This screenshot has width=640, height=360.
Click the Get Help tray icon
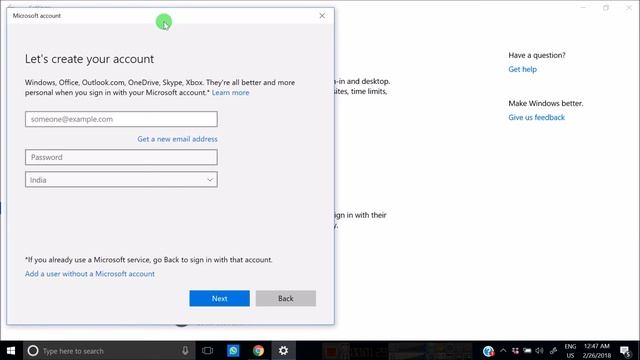pyautogui.click(x=488, y=351)
